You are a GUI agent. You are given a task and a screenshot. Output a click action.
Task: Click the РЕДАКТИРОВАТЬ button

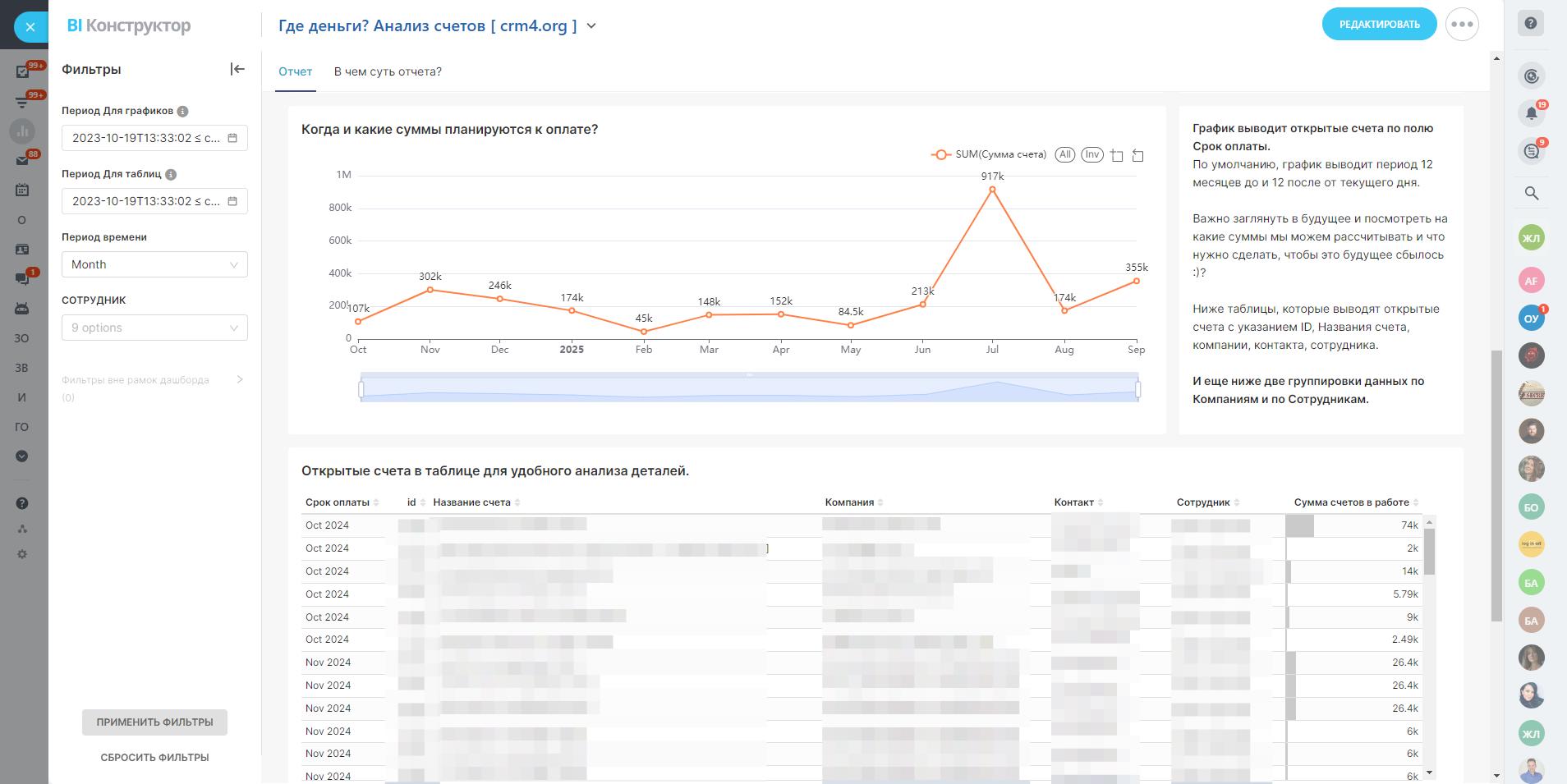1379,25
